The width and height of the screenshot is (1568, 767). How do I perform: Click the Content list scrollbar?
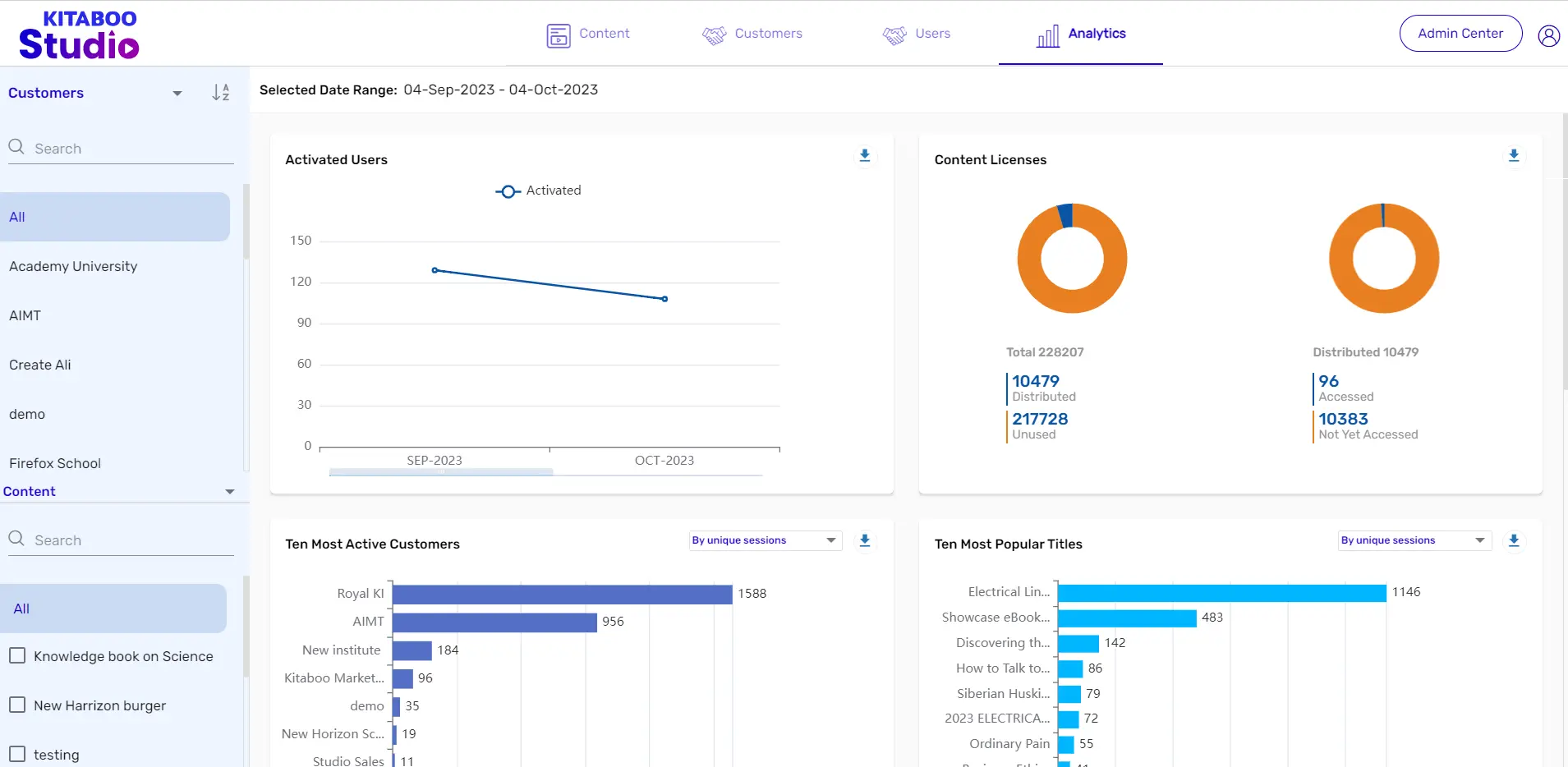246,628
